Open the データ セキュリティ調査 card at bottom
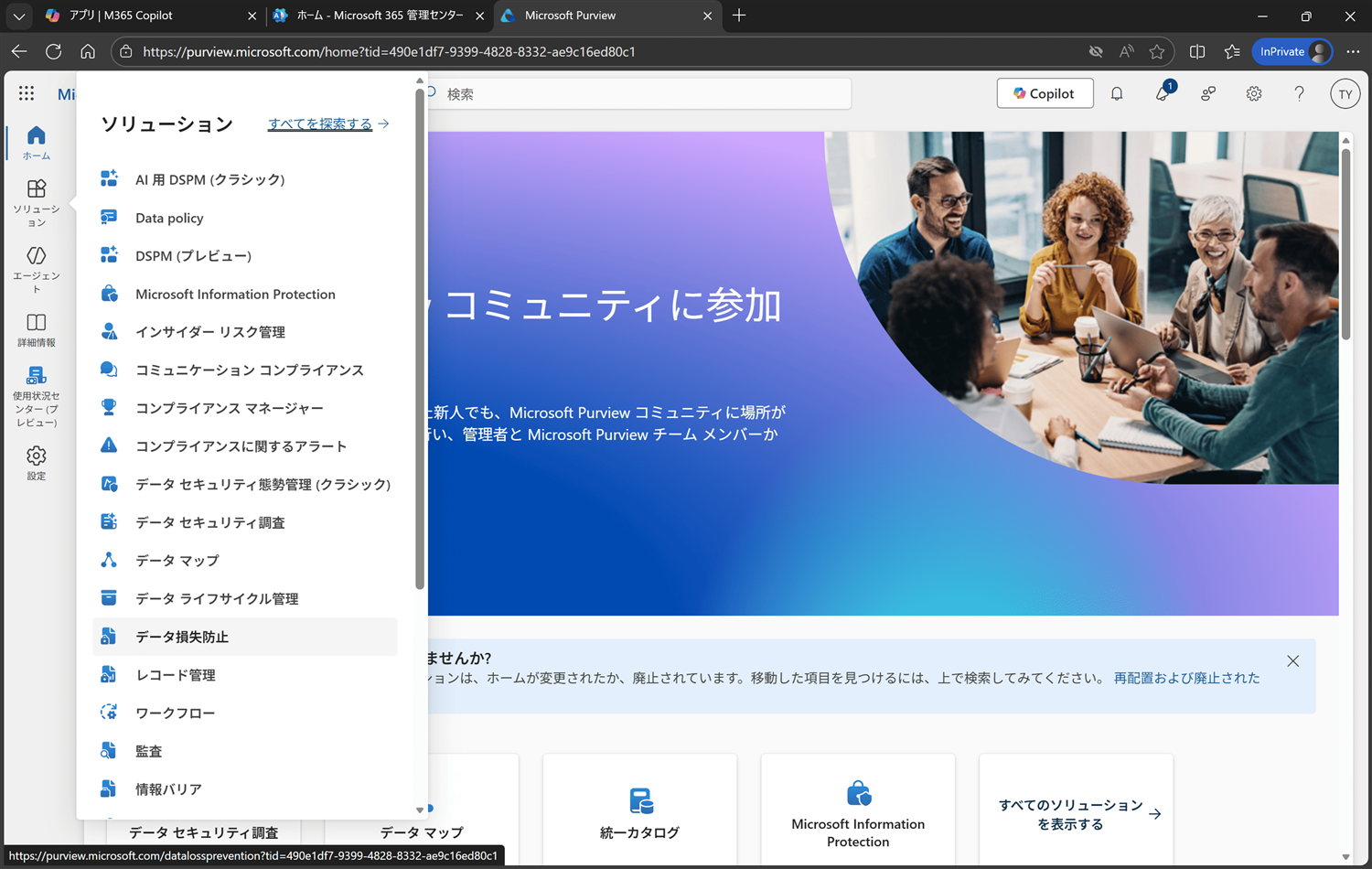1372x869 pixels. 203,832
